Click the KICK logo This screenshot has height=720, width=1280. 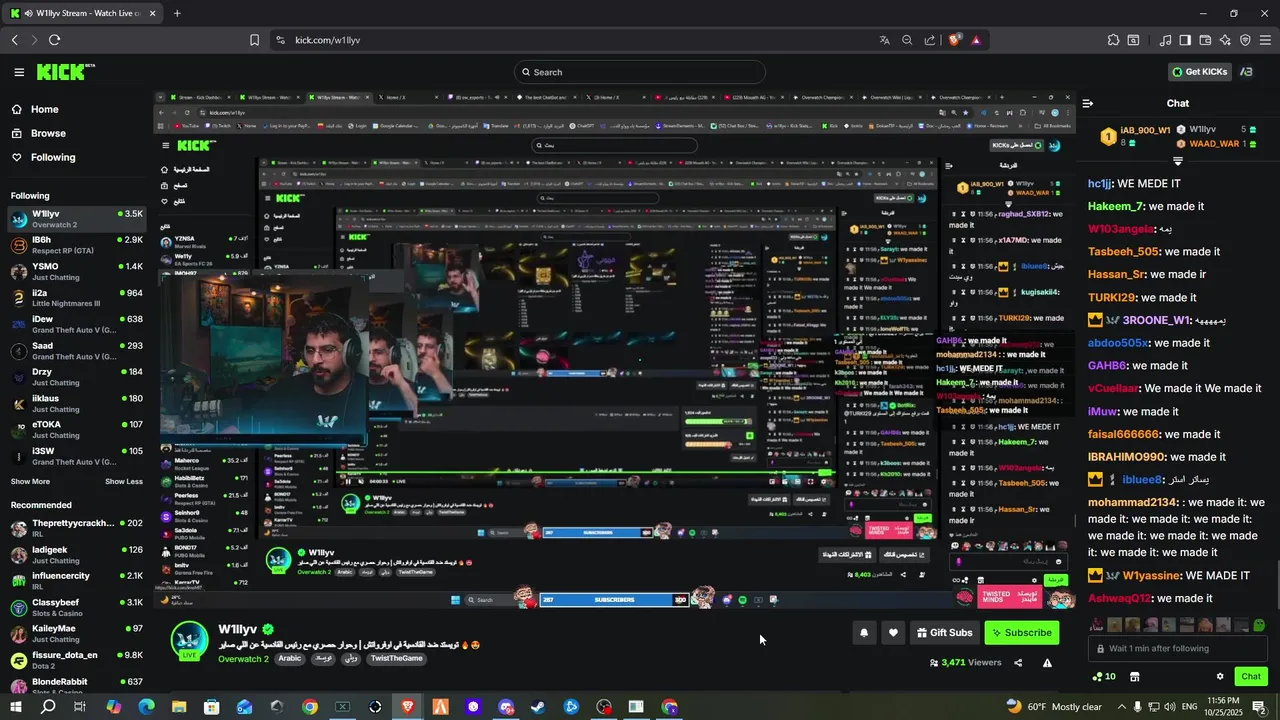65,72
